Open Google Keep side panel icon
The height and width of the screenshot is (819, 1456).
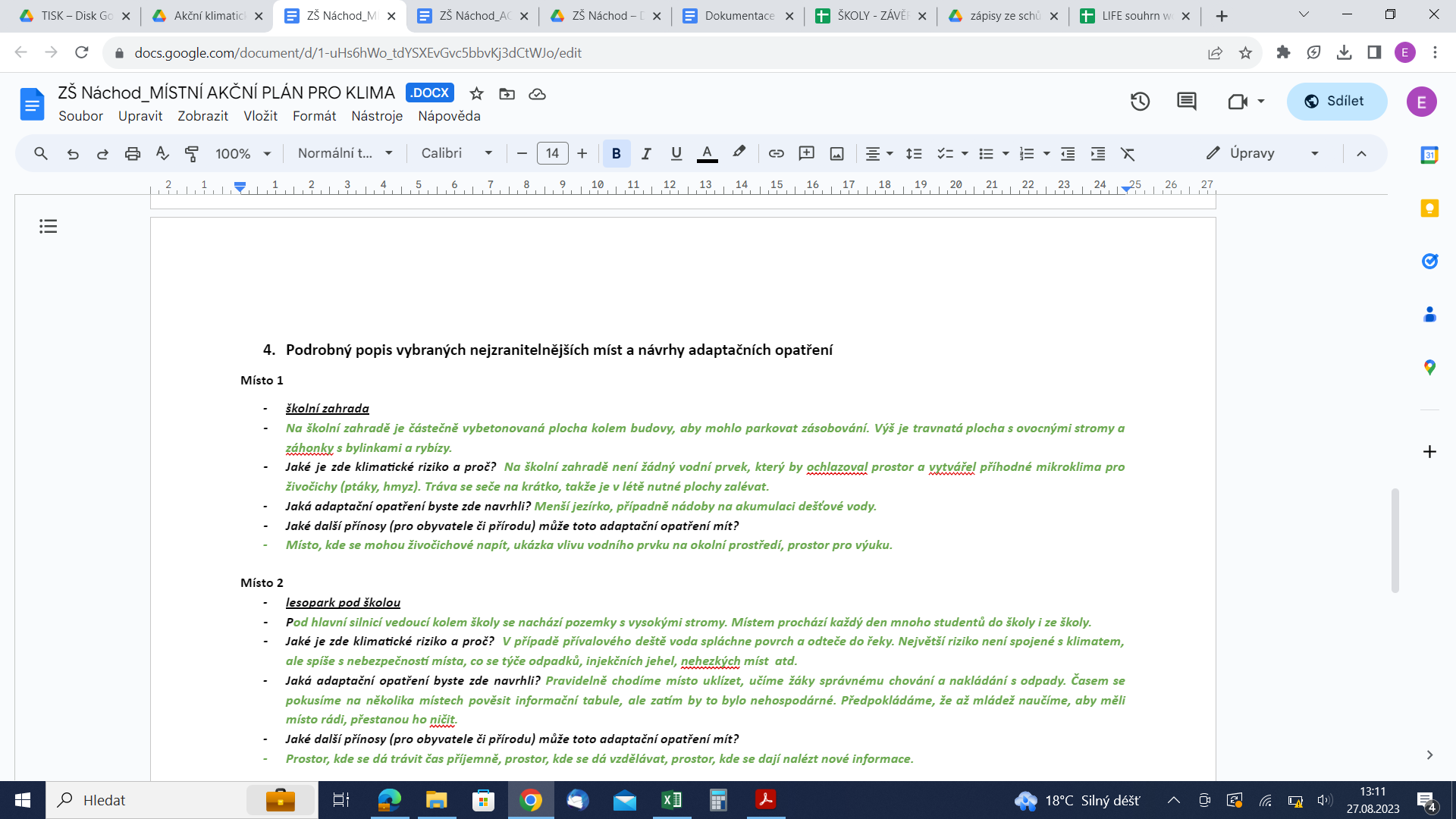1429,208
